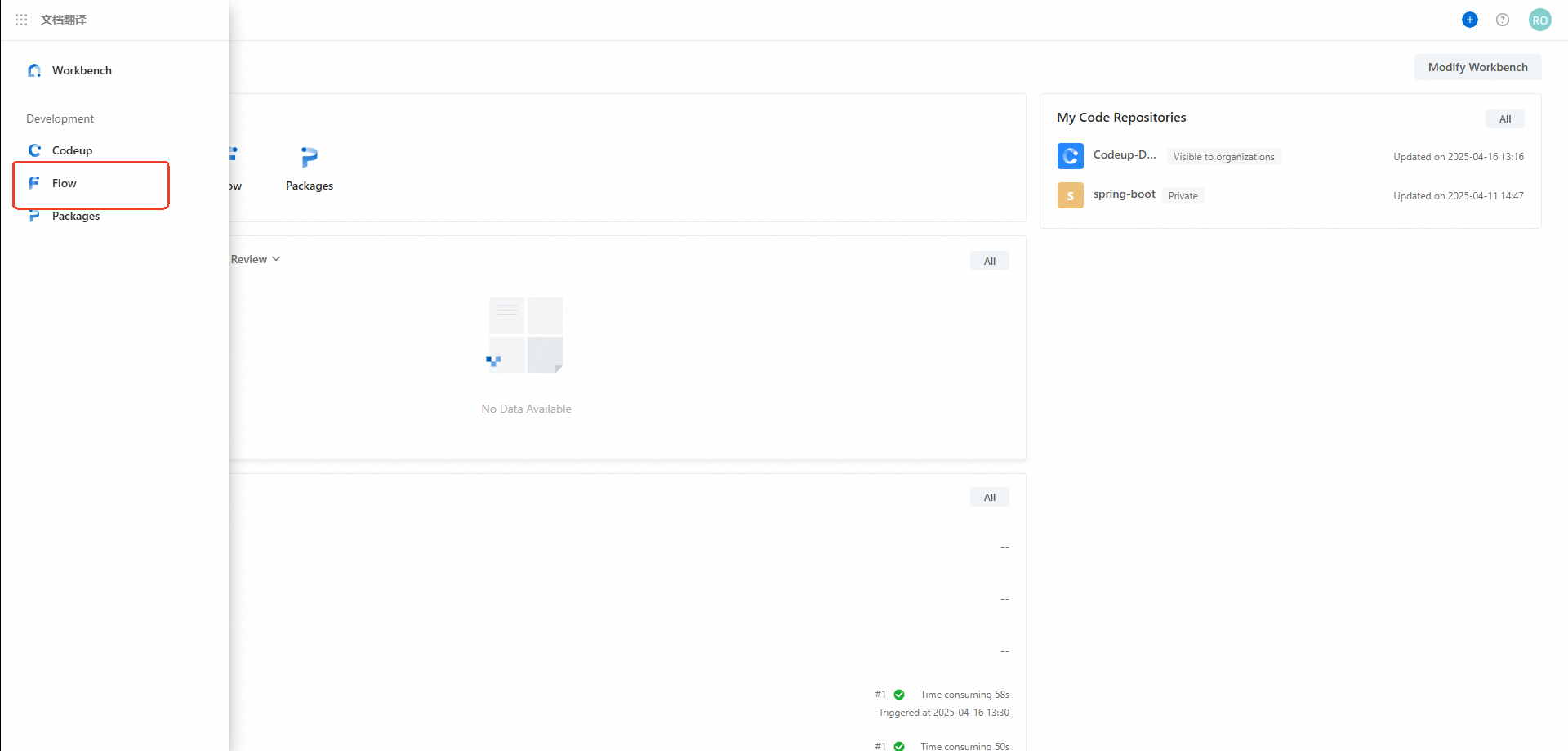Image resolution: width=1568 pixels, height=751 pixels.
Task: Show All in the pipeline runs section
Action: pyautogui.click(x=990, y=497)
